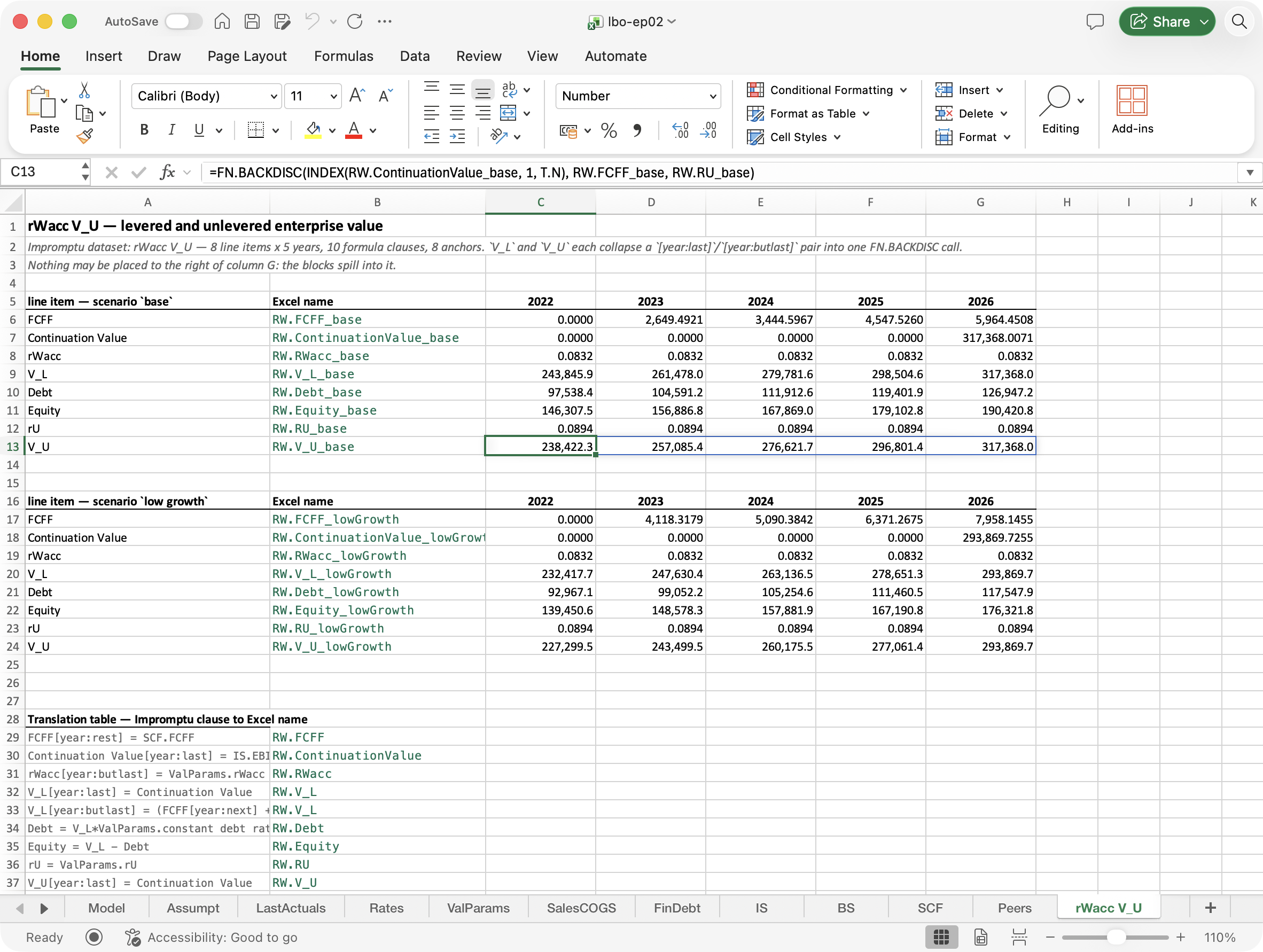This screenshot has height=952, width=1263.
Task: Open the Insert ribbon tab
Action: 103,56
